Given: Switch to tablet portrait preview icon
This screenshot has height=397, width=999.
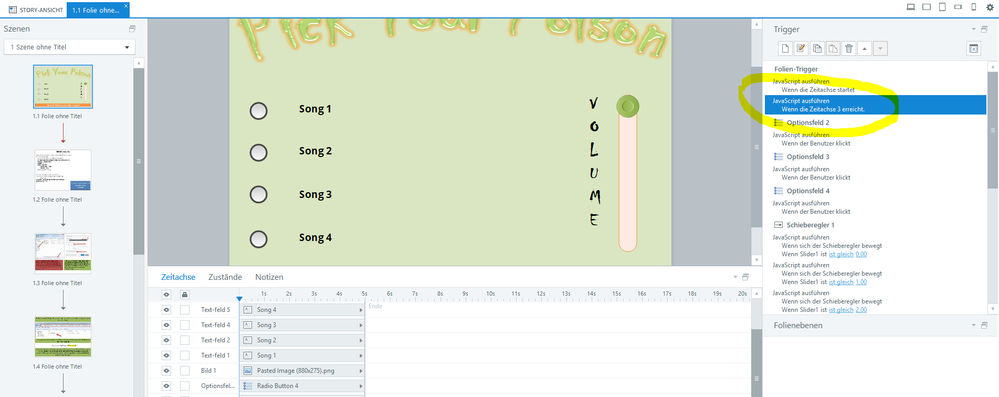Looking at the screenshot, I should coord(943,7).
